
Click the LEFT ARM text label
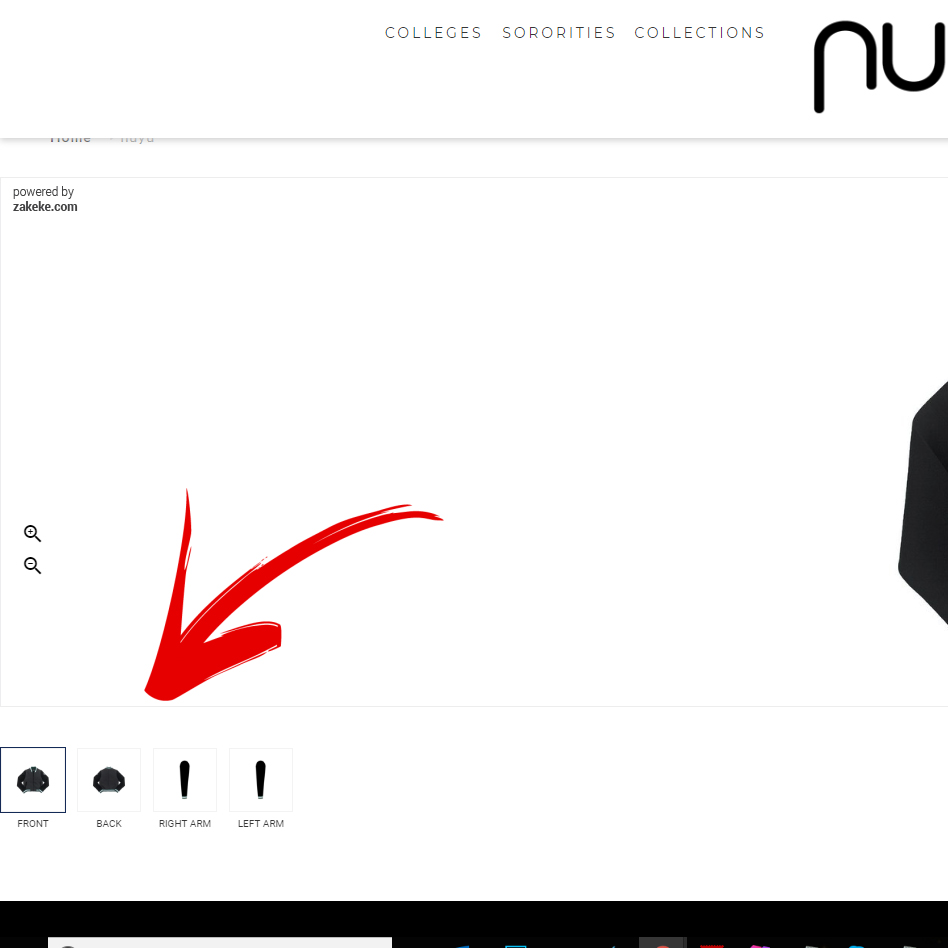(x=261, y=823)
